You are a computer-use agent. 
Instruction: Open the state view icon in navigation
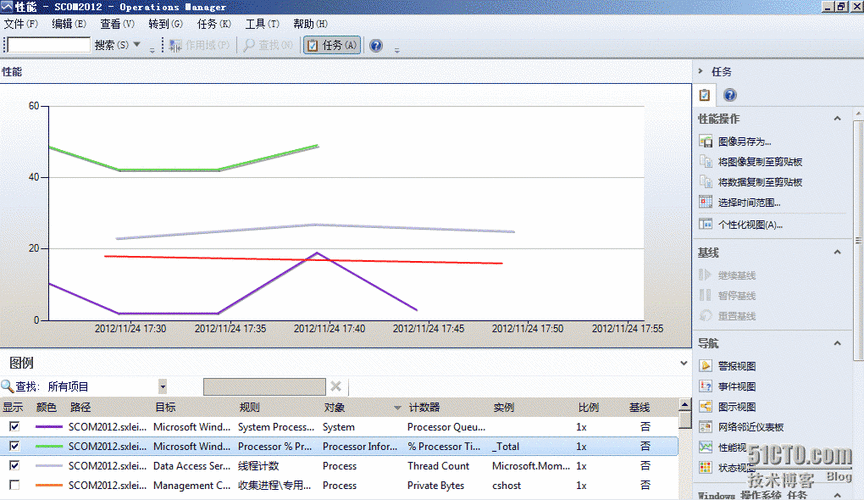706,467
